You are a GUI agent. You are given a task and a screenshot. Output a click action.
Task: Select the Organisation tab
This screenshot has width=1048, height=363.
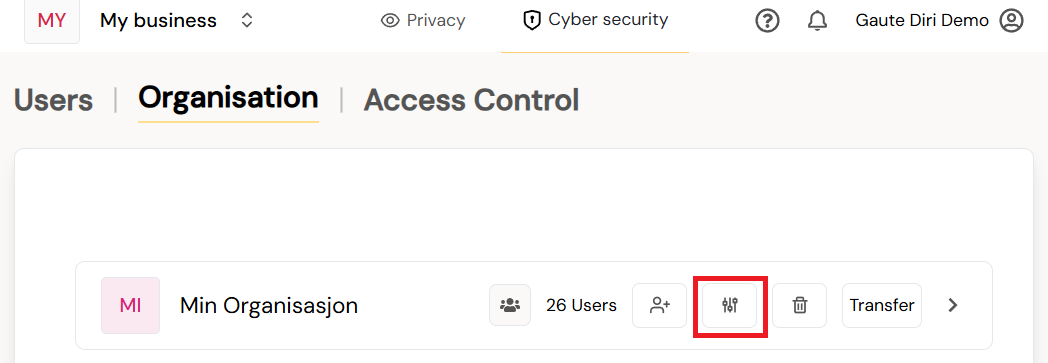click(x=228, y=98)
